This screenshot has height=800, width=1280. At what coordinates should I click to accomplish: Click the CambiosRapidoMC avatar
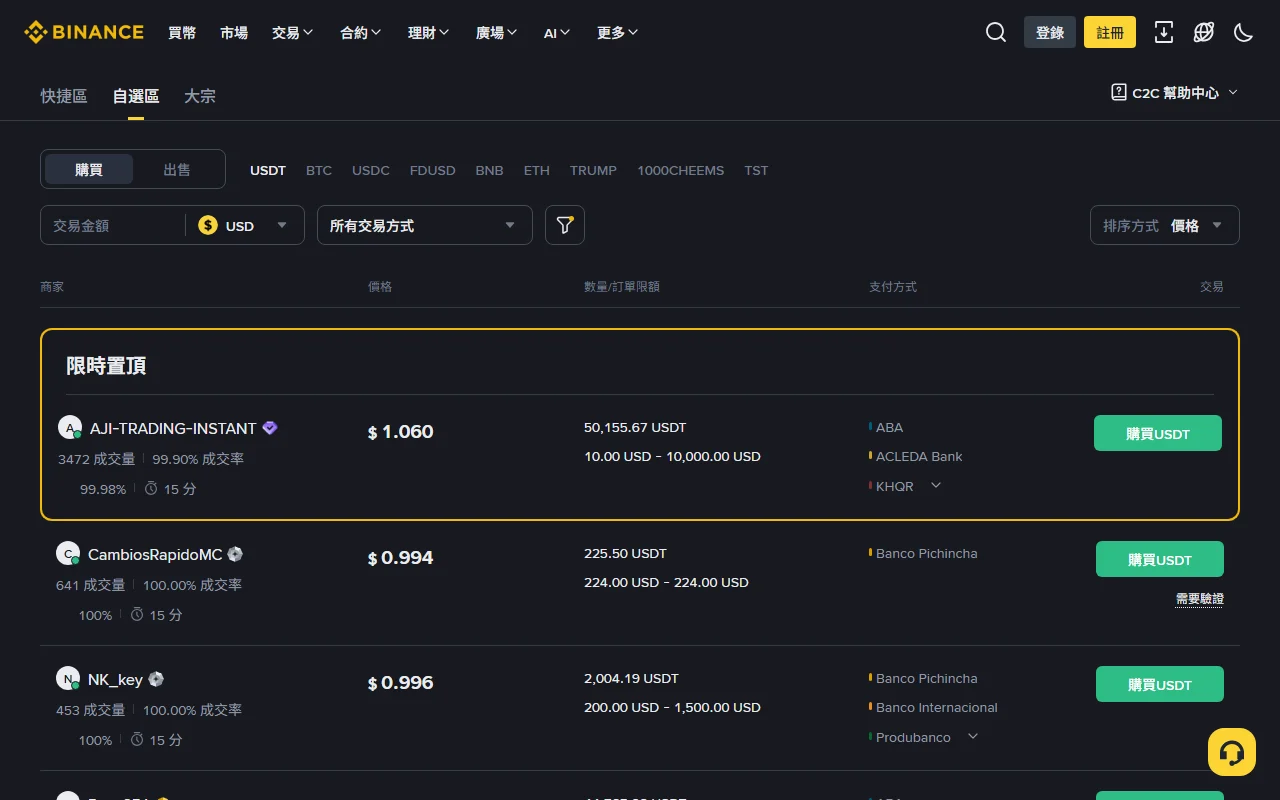[68, 554]
